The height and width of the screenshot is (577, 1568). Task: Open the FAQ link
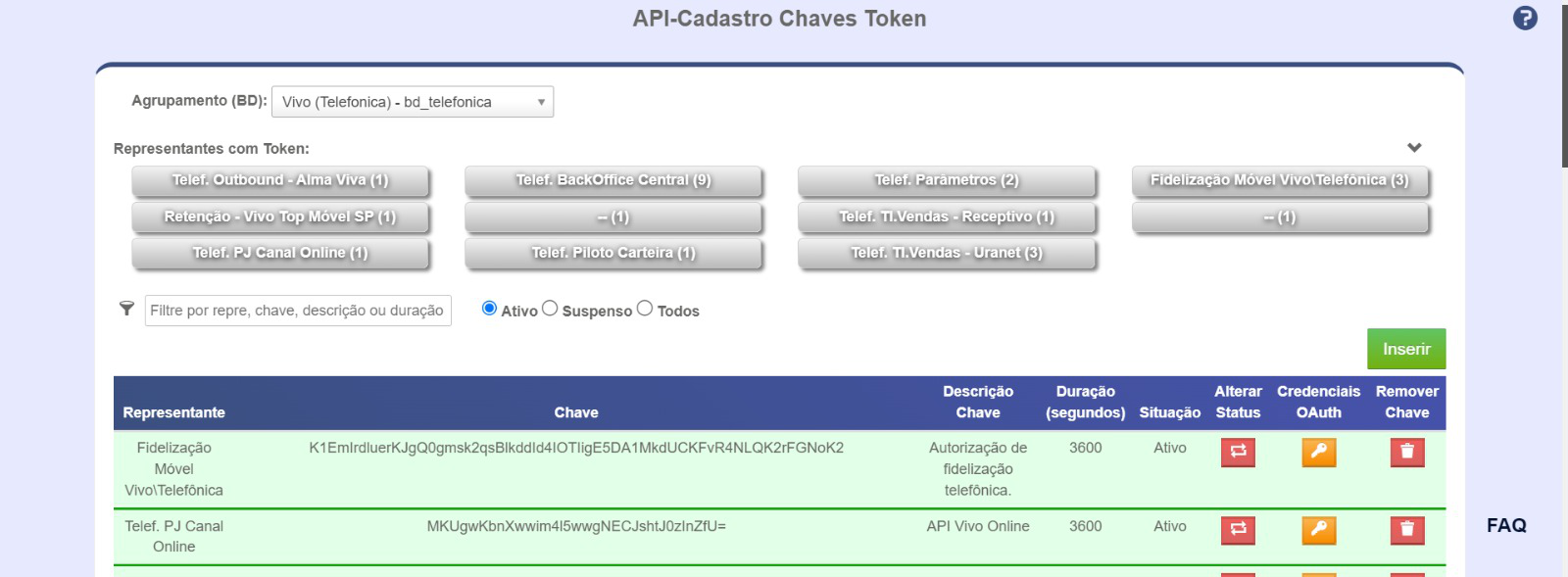click(x=1506, y=525)
